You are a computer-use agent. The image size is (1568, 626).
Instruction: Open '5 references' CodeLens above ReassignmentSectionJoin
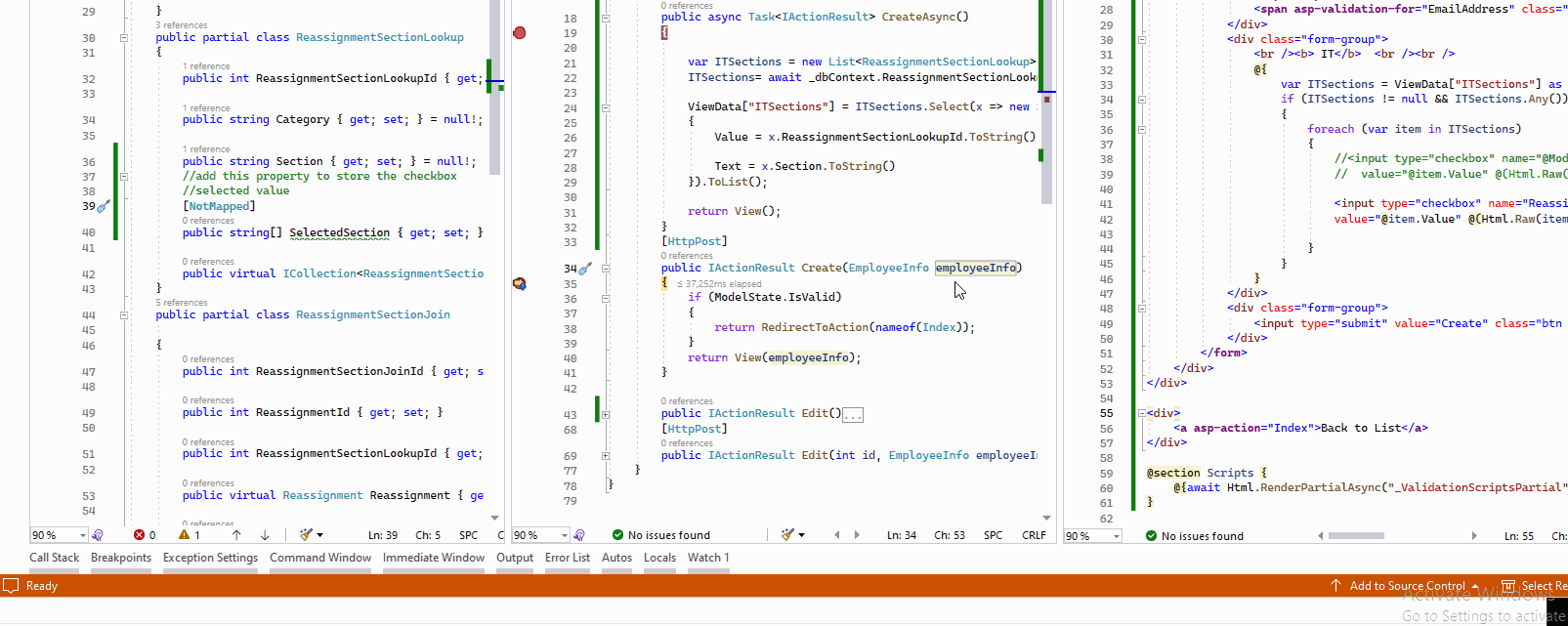(x=182, y=303)
